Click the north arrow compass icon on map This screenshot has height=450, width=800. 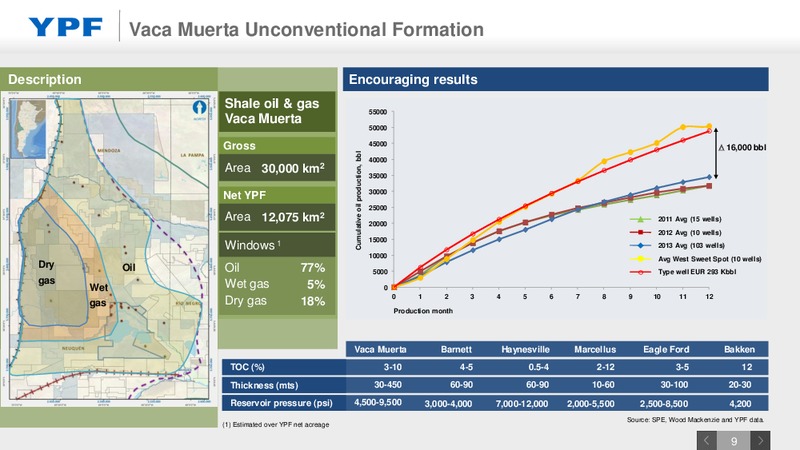(199, 107)
